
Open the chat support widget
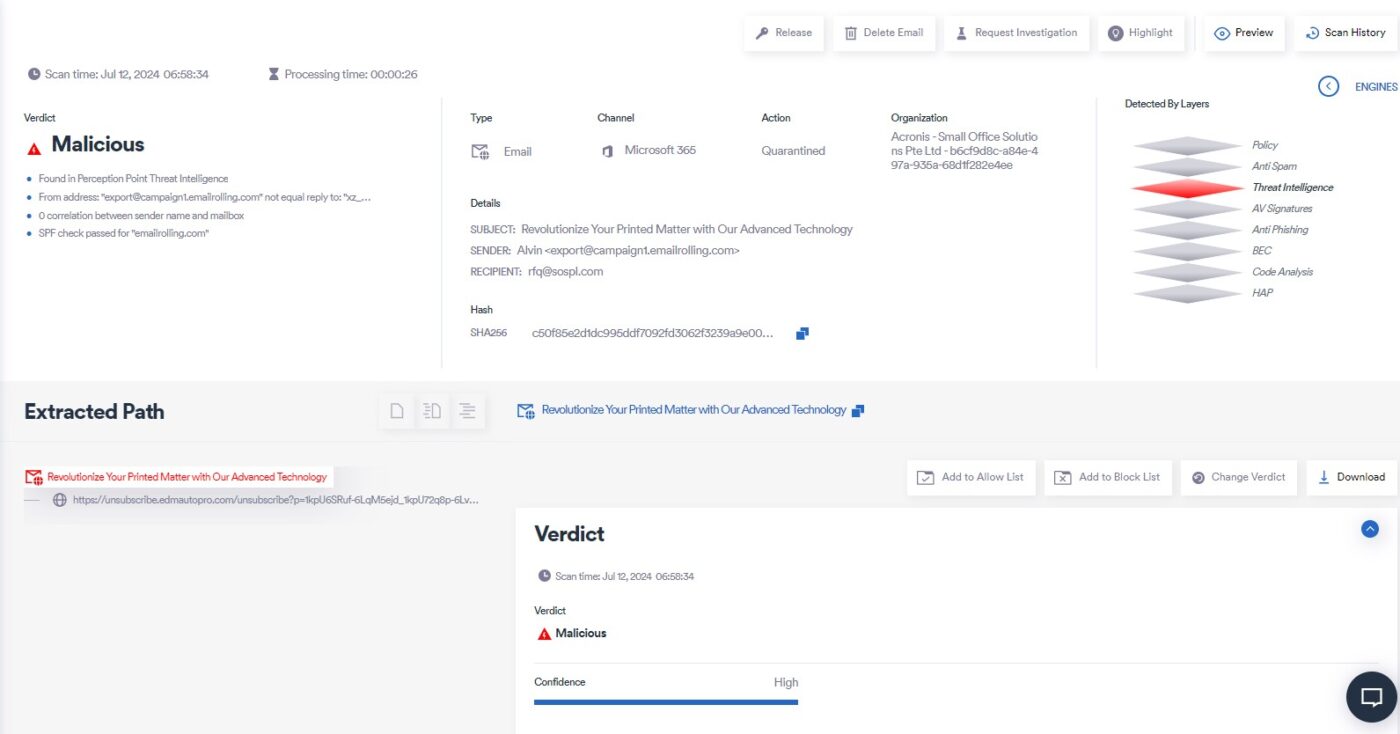coord(1372,697)
